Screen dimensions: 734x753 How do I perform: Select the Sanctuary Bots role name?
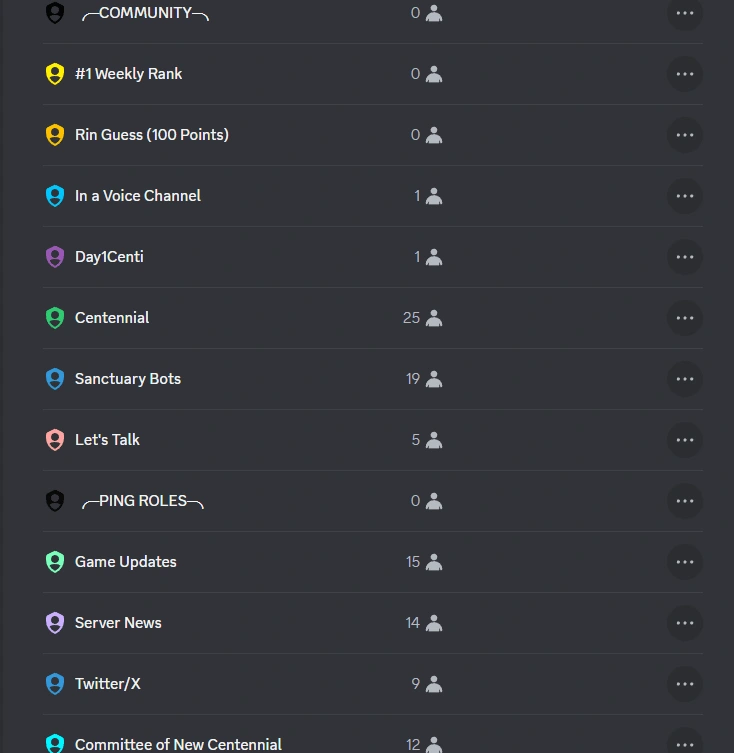(x=128, y=379)
